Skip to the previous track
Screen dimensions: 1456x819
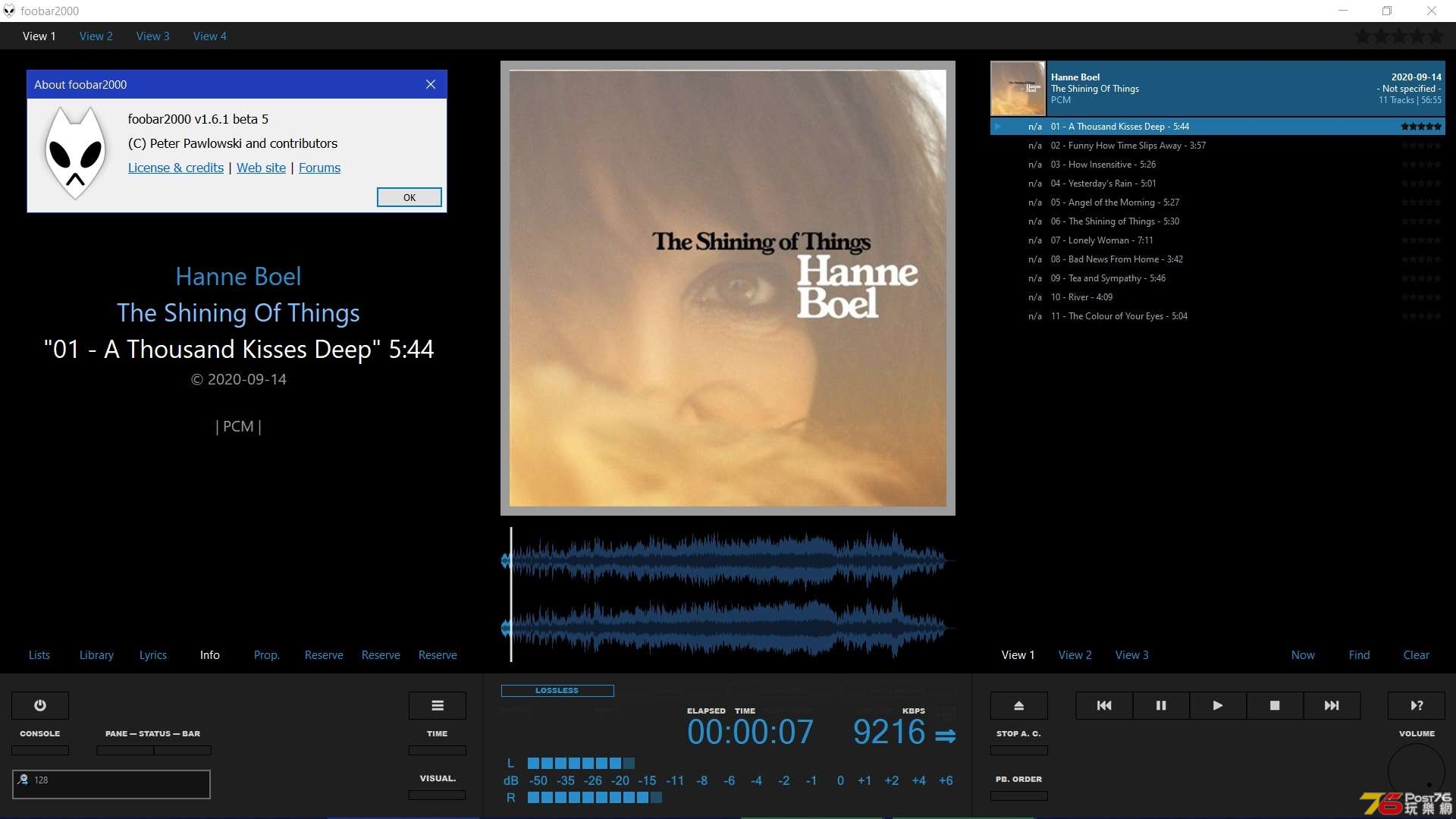tap(1104, 705)
